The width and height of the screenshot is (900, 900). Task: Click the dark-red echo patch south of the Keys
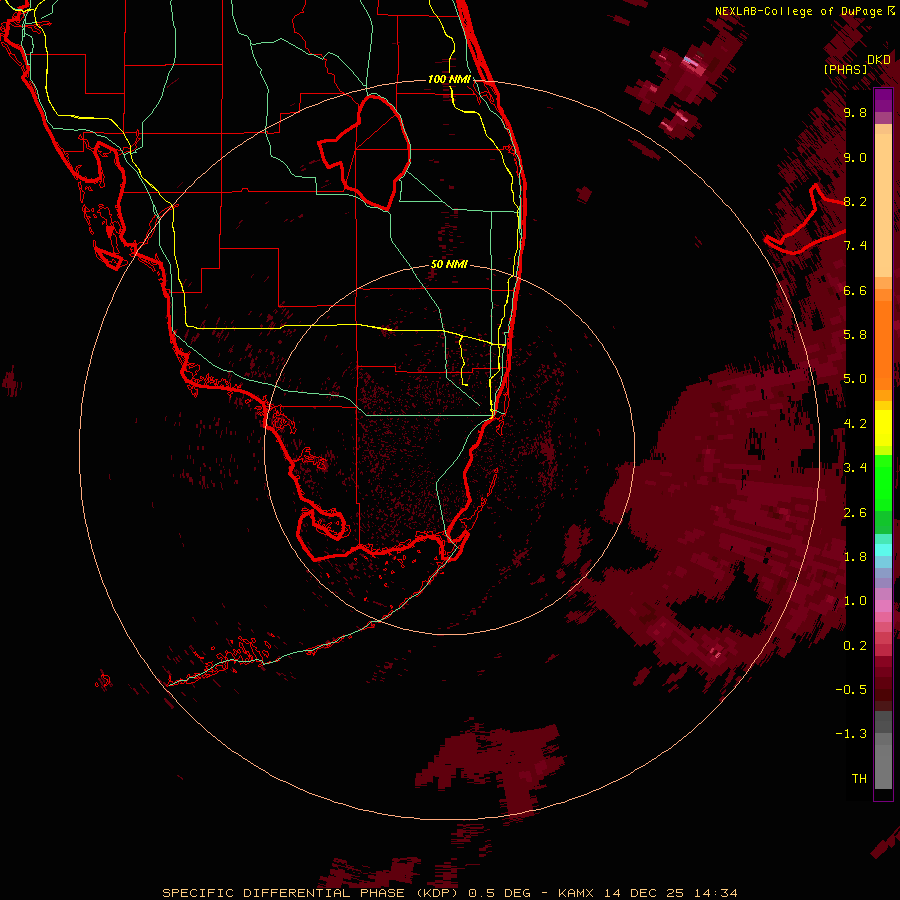(491, 766)
